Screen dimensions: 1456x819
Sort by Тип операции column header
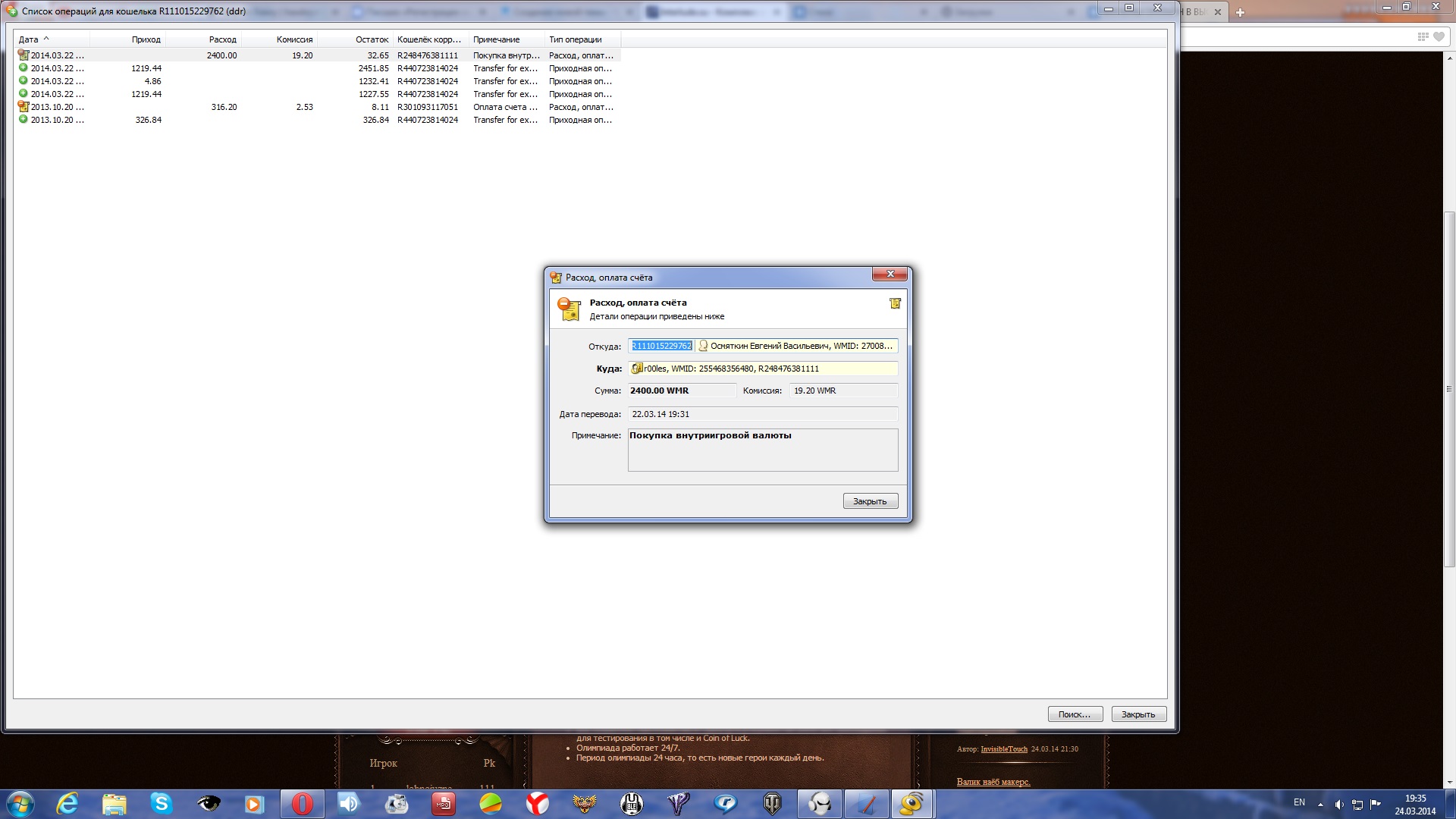[582, 39]
